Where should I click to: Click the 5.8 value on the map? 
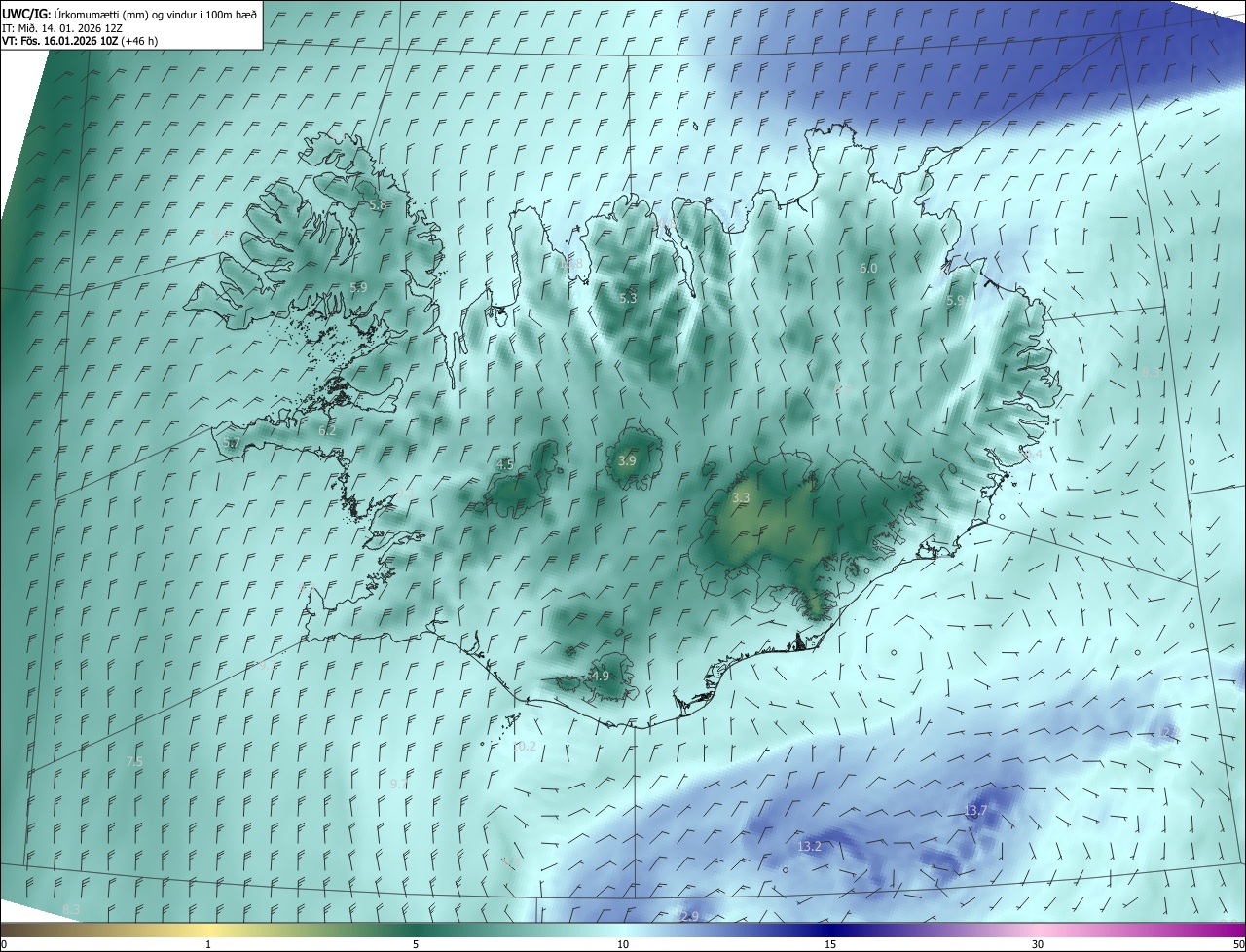point(379,205)
